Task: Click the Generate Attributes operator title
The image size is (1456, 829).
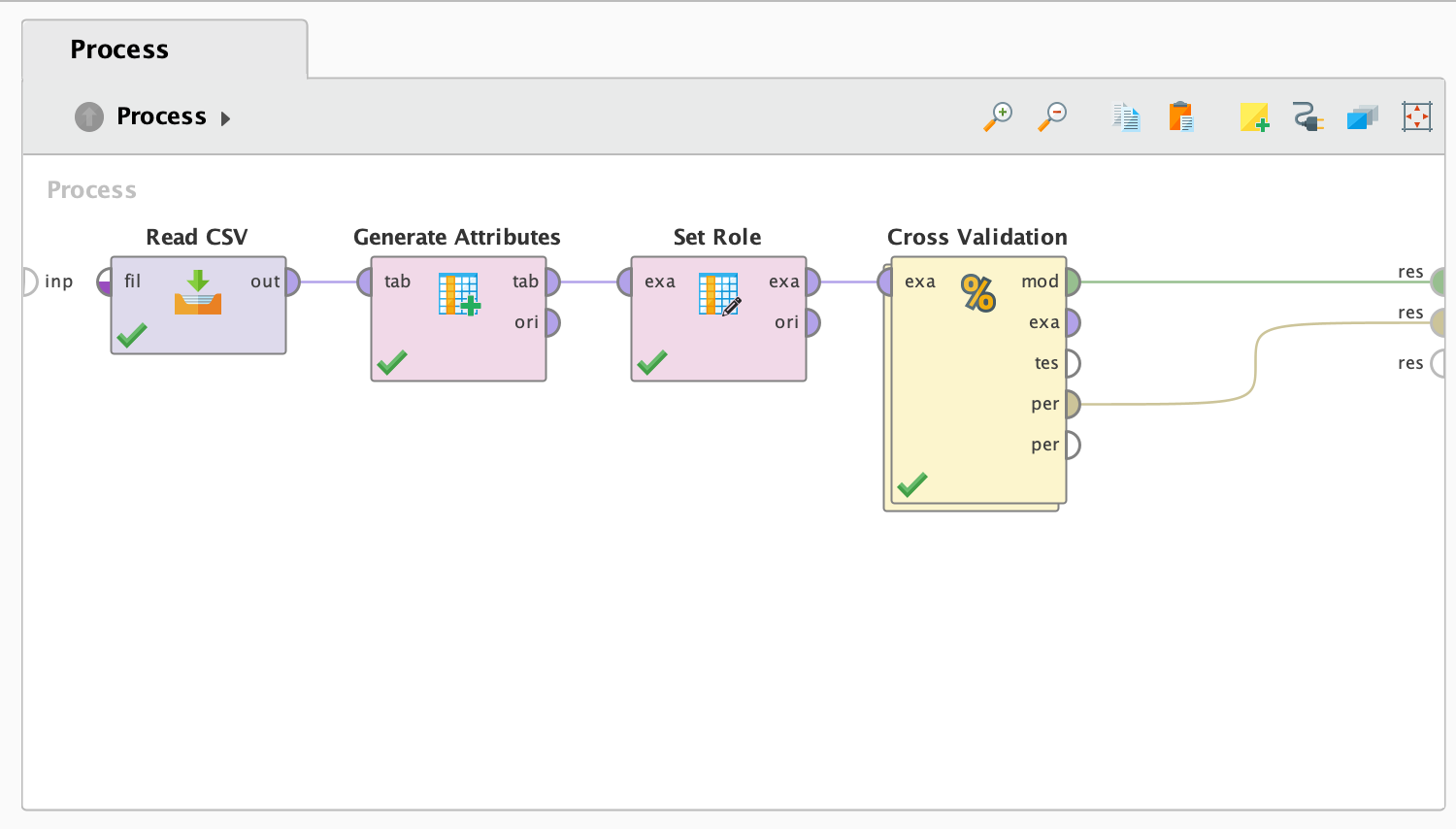Action: click(457, 237)
